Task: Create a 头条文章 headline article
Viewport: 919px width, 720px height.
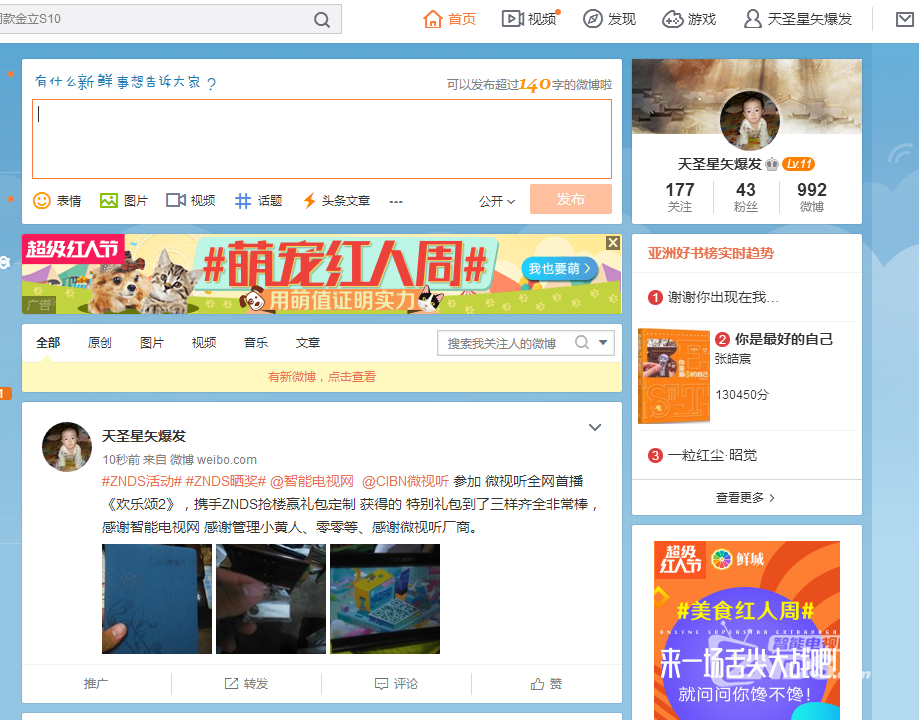Action: click(x=336, y=201)
